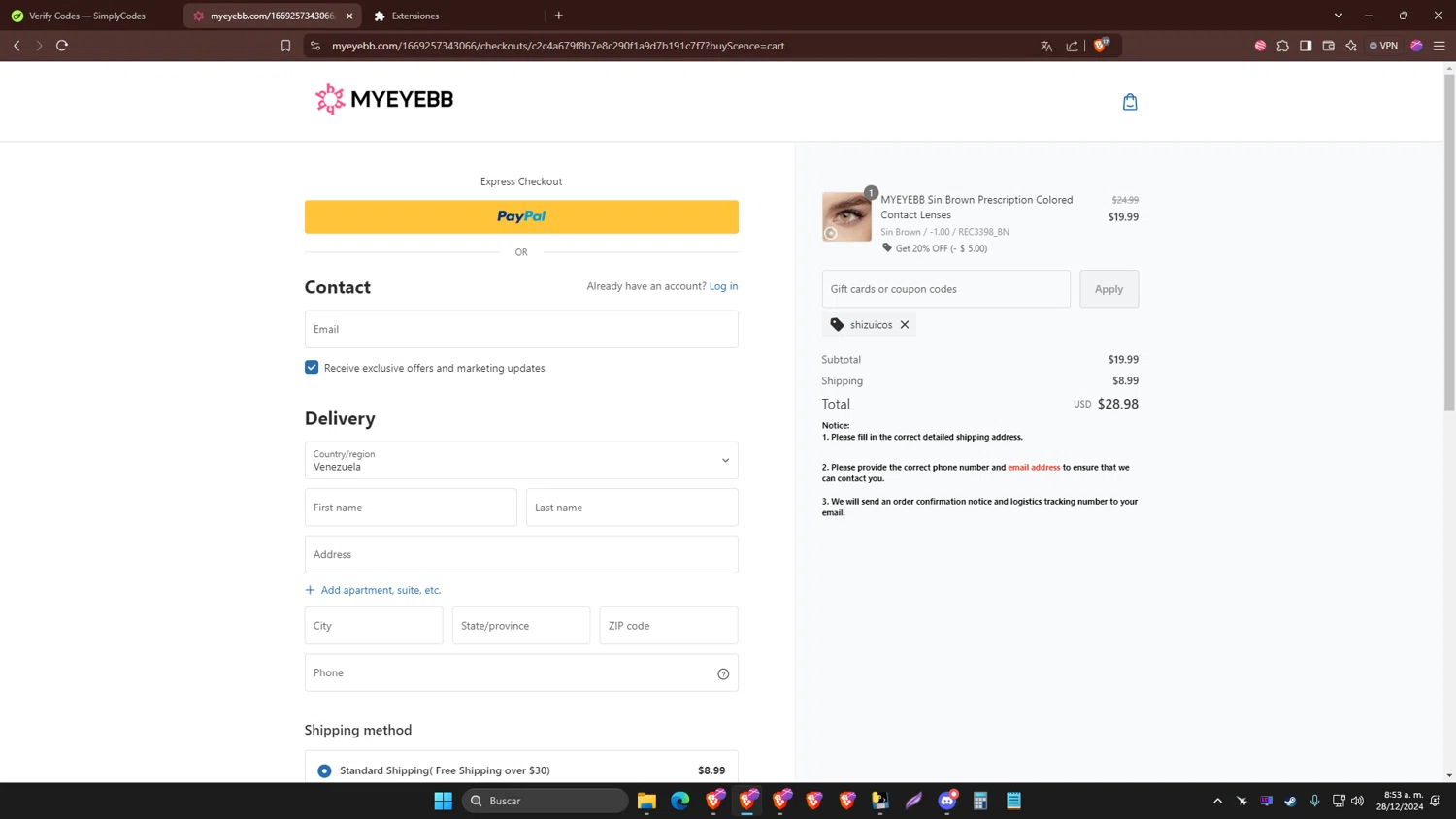Viewport: 1456px width, 819px height.
Task: Close the myeyebb.com tab
Action: pos(349,16)
